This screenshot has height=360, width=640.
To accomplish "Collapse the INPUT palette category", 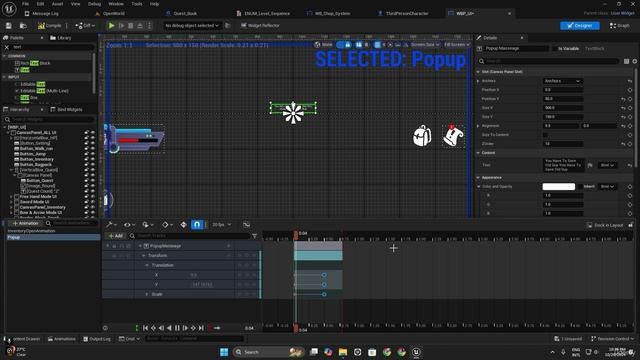I will (4, 77).
